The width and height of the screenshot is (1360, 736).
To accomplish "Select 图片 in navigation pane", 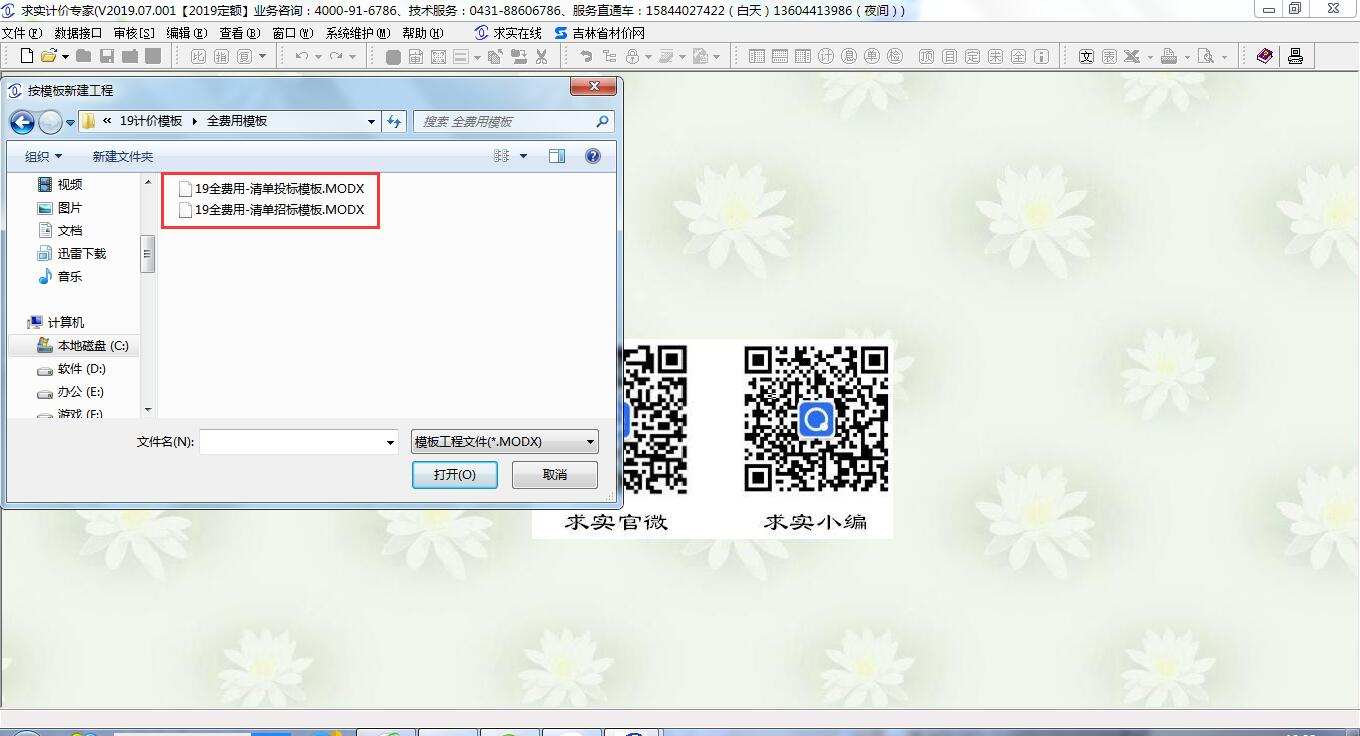I will [x=60, y=208].
